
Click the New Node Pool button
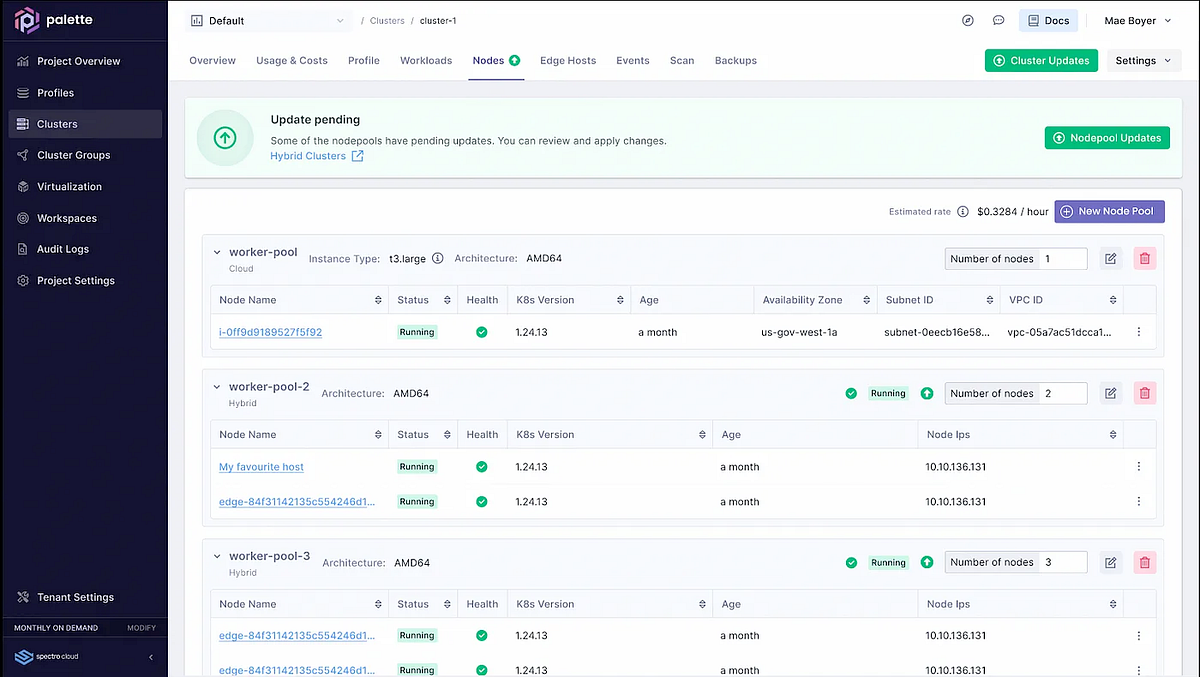[1109, 211]
